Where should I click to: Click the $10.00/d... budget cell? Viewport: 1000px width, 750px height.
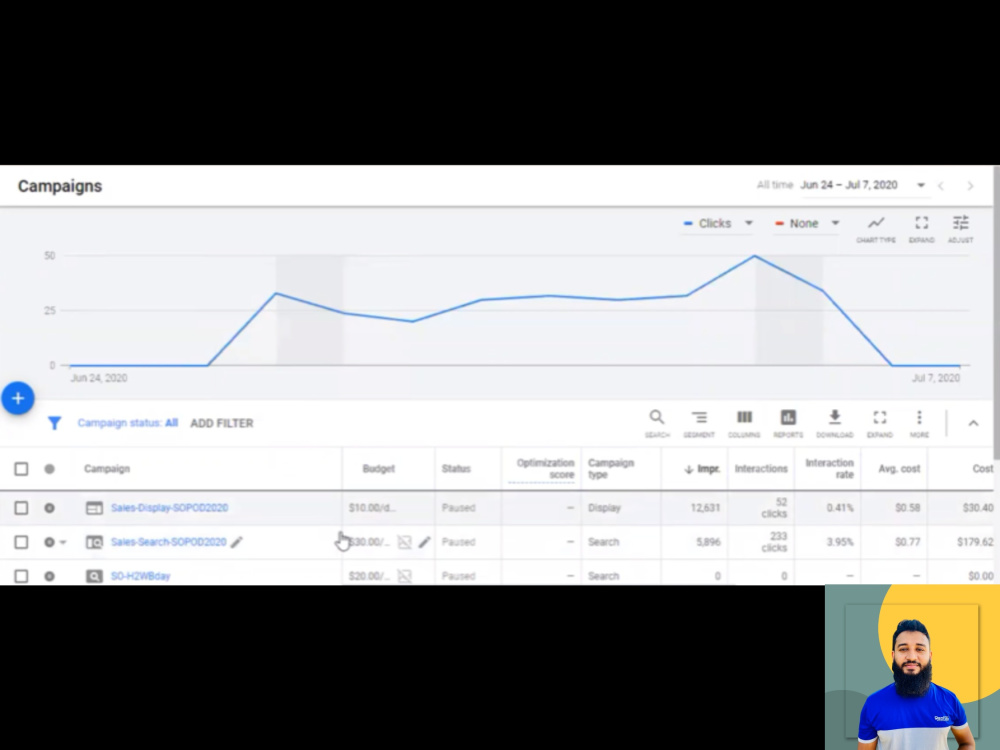372,508
